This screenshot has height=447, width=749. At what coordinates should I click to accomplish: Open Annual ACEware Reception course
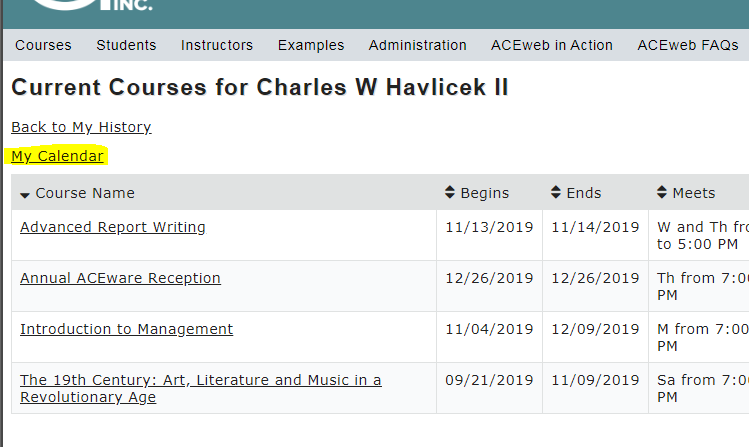pos(120,278)
